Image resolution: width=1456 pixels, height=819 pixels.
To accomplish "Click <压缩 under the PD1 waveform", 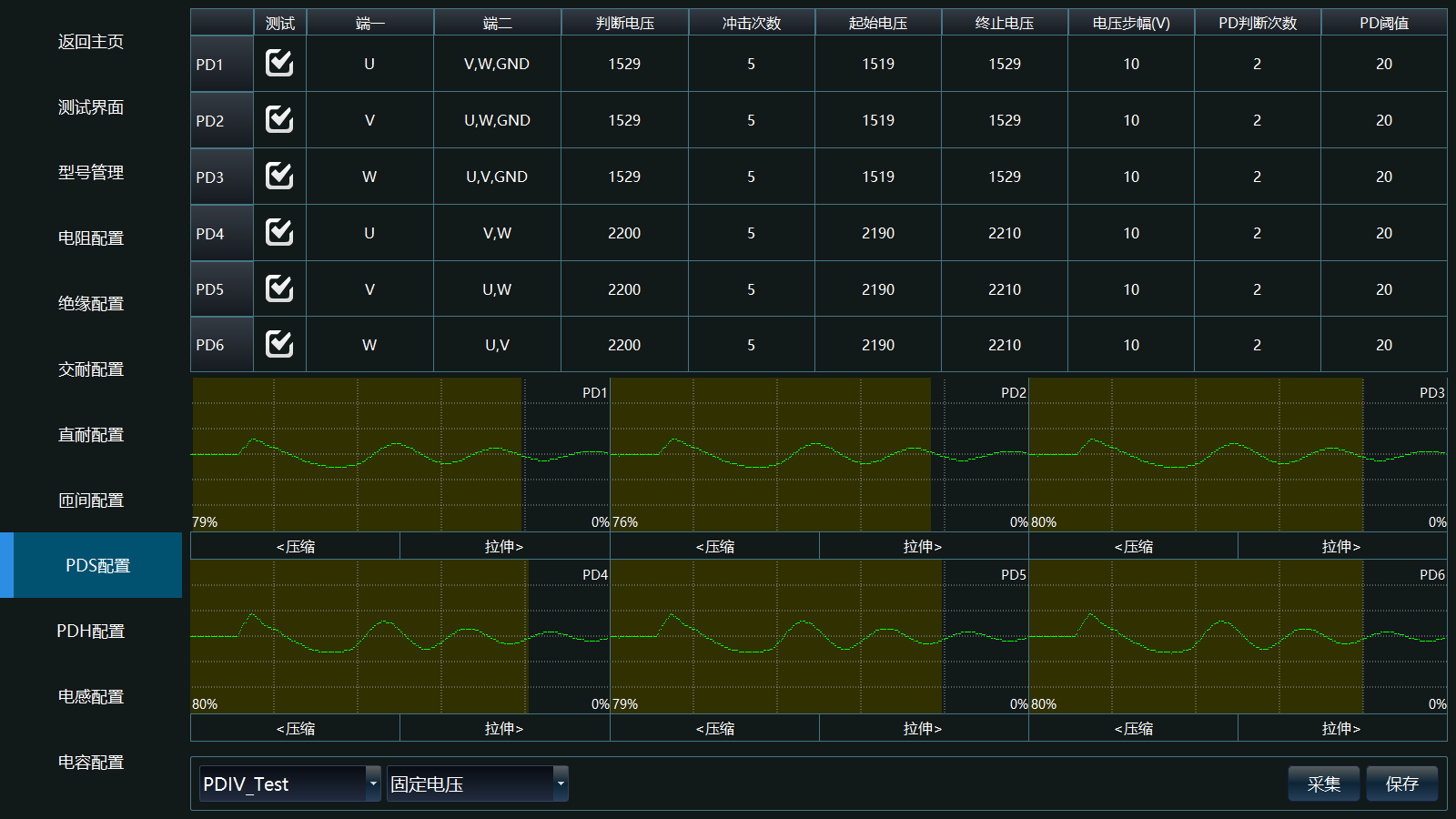I will coord(295,546).
